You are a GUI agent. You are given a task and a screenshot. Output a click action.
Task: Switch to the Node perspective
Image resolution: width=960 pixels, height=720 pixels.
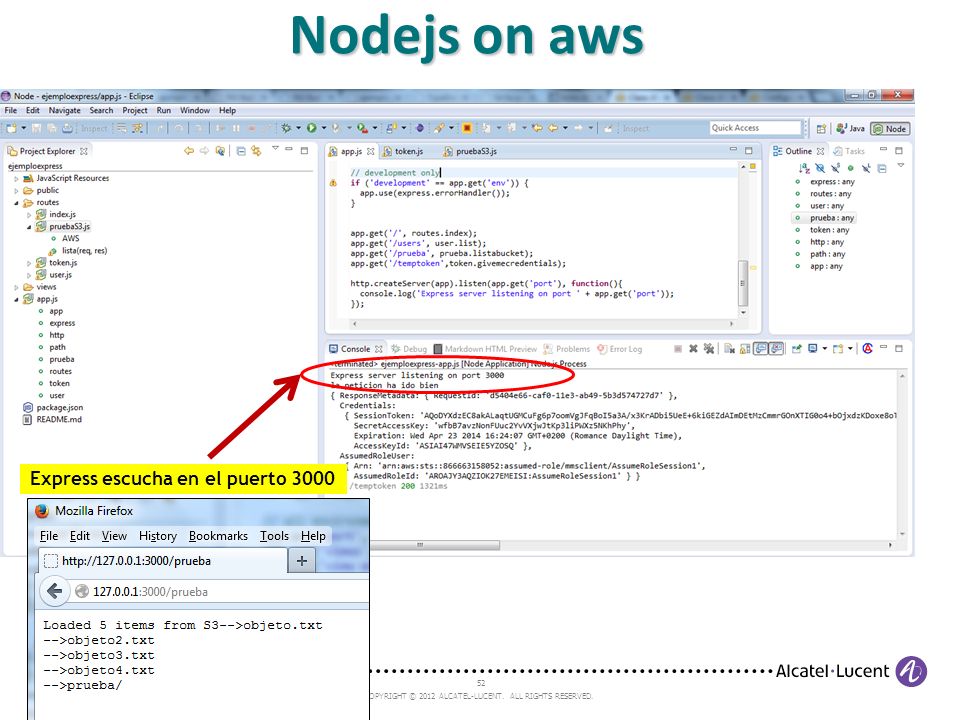pos(890,129)
